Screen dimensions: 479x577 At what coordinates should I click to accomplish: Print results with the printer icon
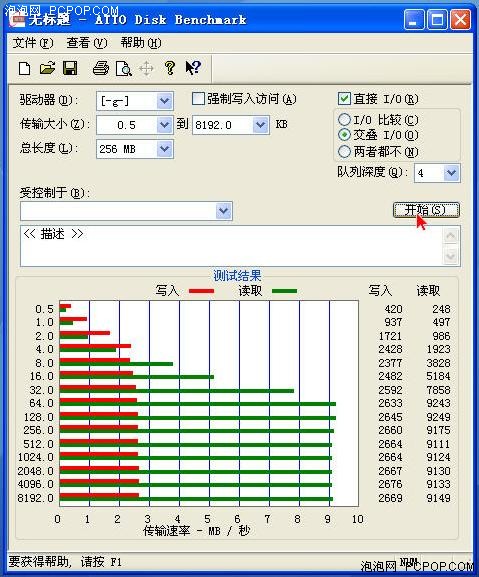pos(100,68)
